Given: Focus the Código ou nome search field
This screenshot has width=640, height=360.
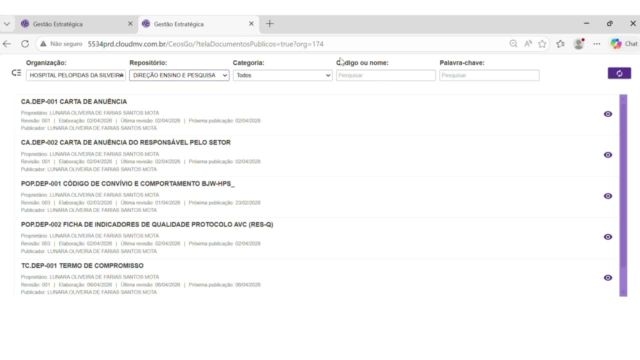Looking at the screenshot, I should [x=386, y=76].
